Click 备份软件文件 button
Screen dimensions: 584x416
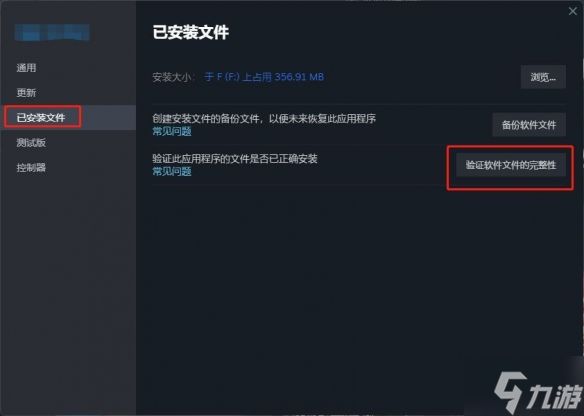click(529, 125)
